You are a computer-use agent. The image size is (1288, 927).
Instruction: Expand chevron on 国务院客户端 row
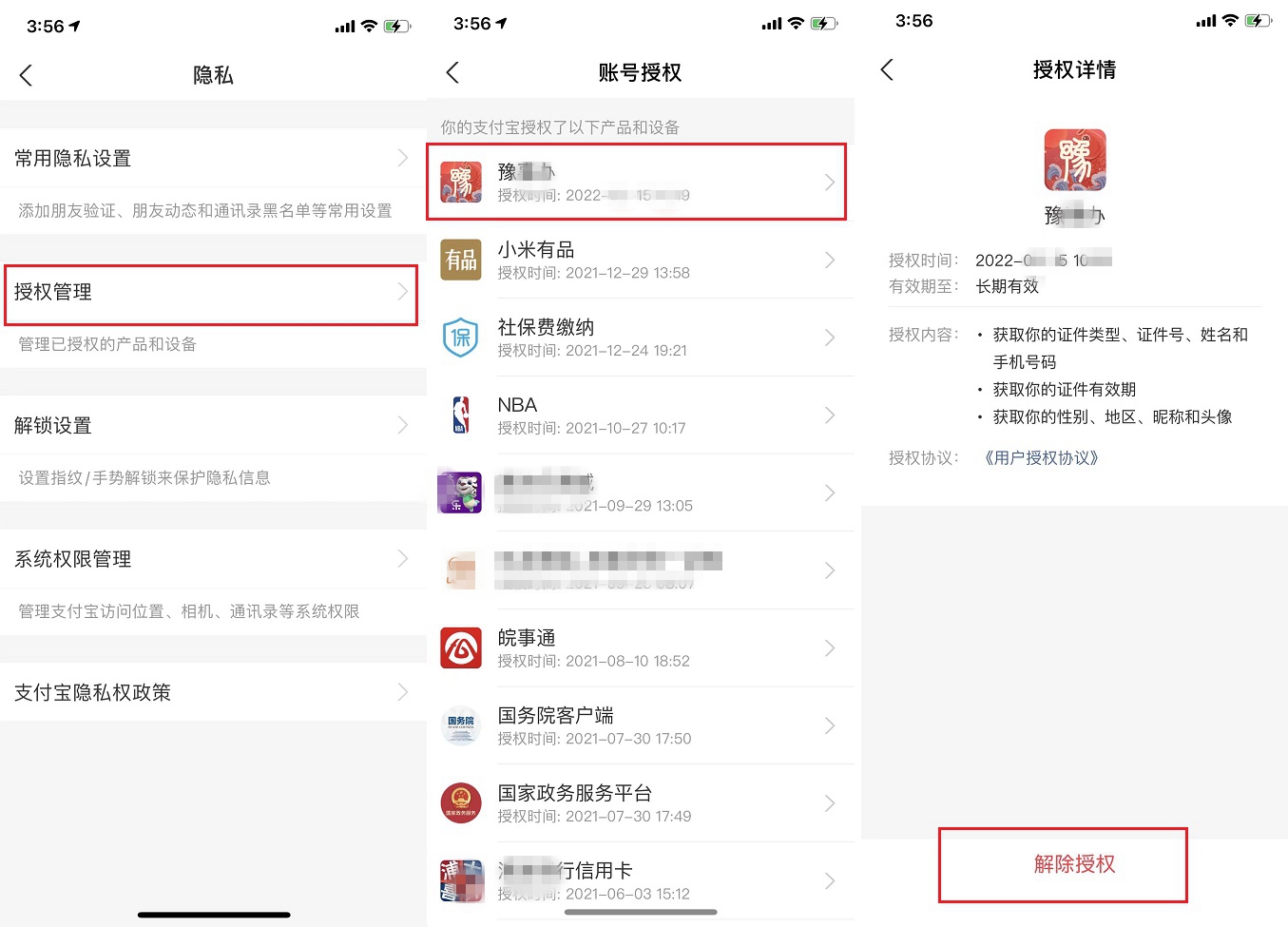830,725
